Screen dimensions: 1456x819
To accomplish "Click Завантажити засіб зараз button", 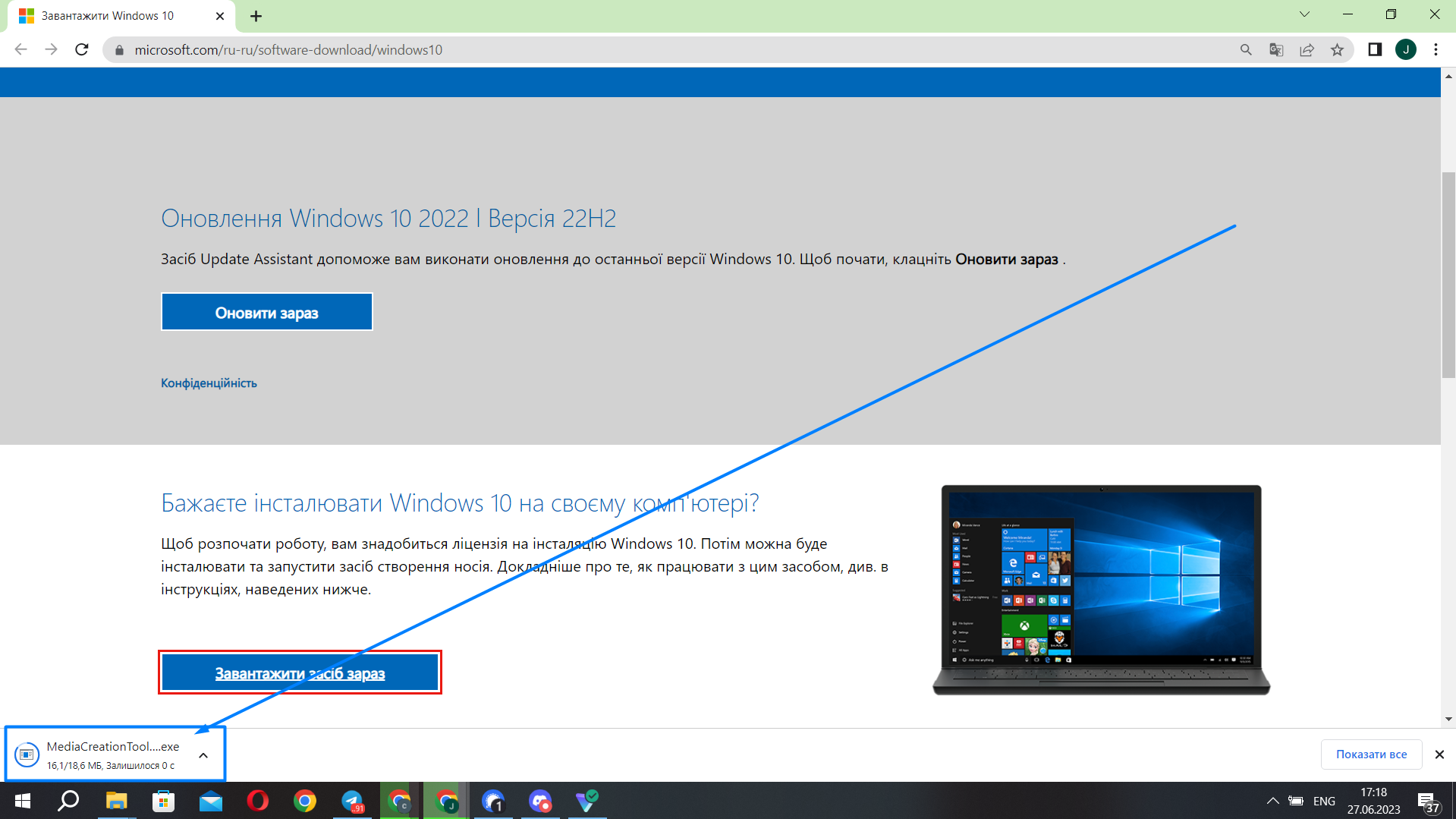I will click(x=300, y=673).
